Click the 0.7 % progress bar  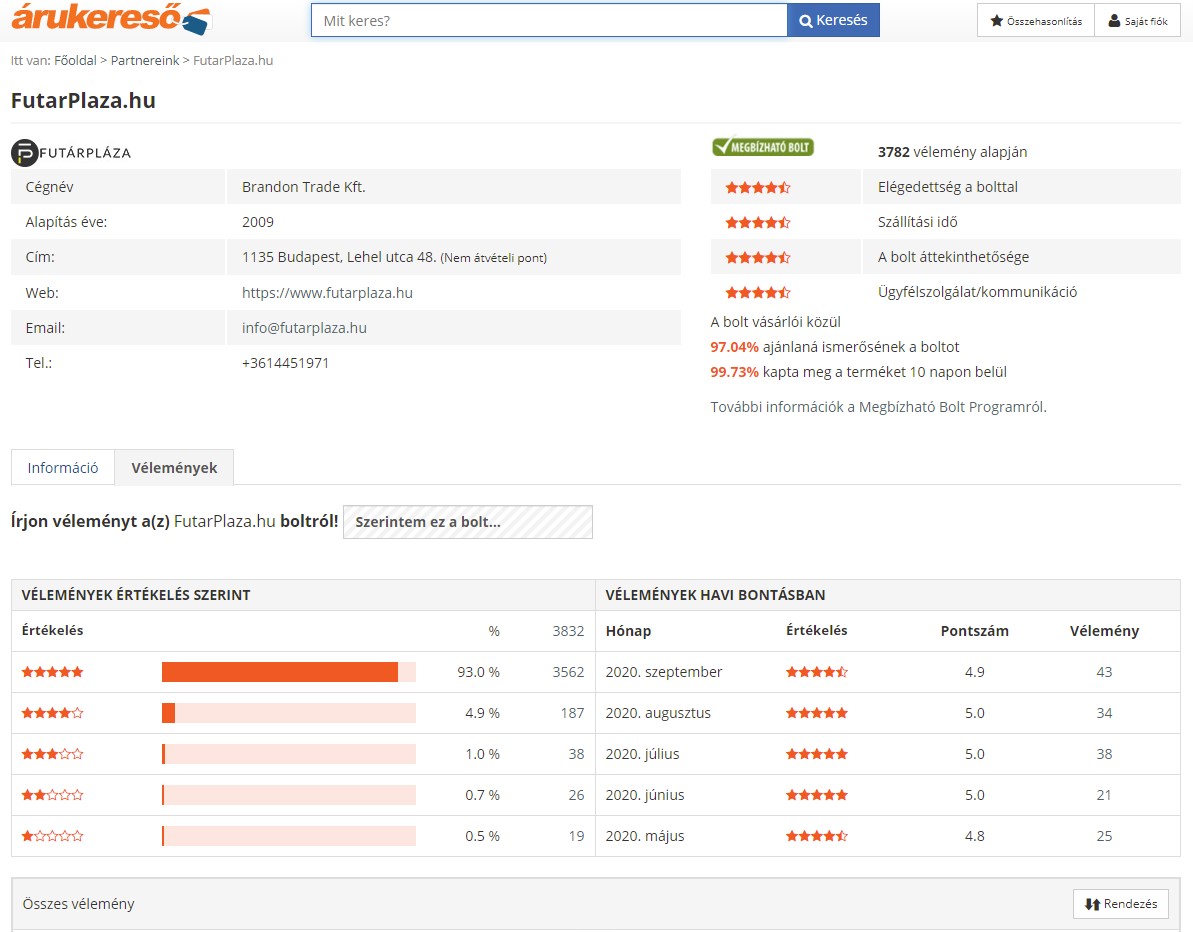tap(289, 795)
